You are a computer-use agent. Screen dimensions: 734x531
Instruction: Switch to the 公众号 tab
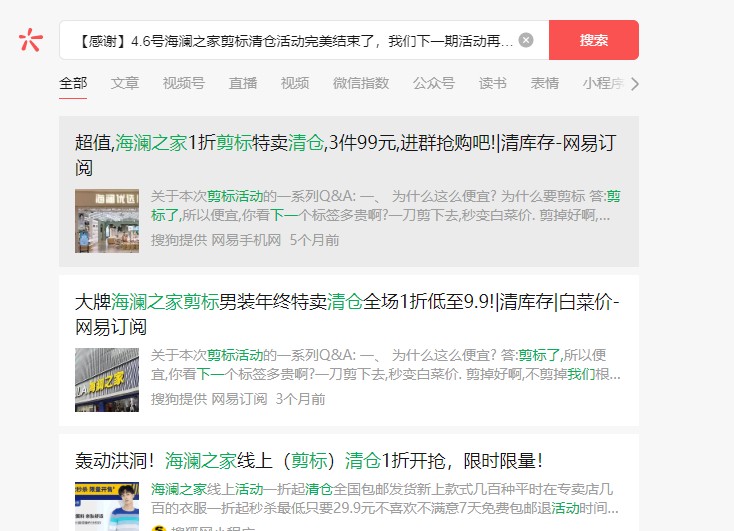point(433,83)
